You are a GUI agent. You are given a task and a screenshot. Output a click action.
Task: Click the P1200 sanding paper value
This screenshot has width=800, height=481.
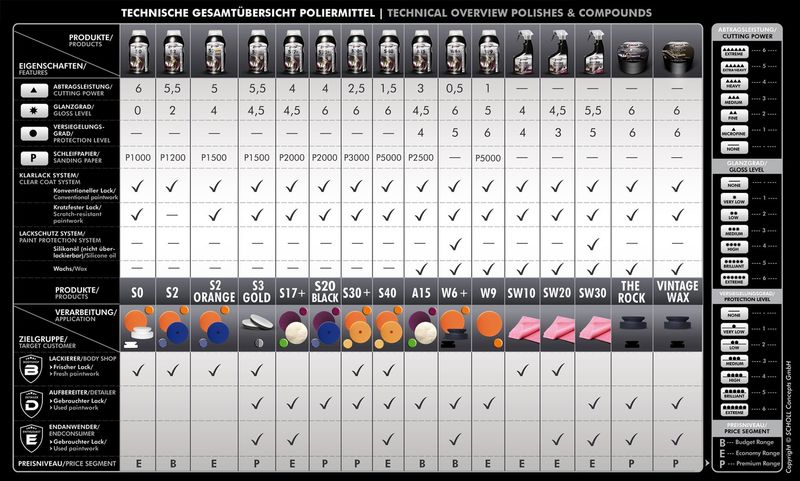[x=172, y=158]
